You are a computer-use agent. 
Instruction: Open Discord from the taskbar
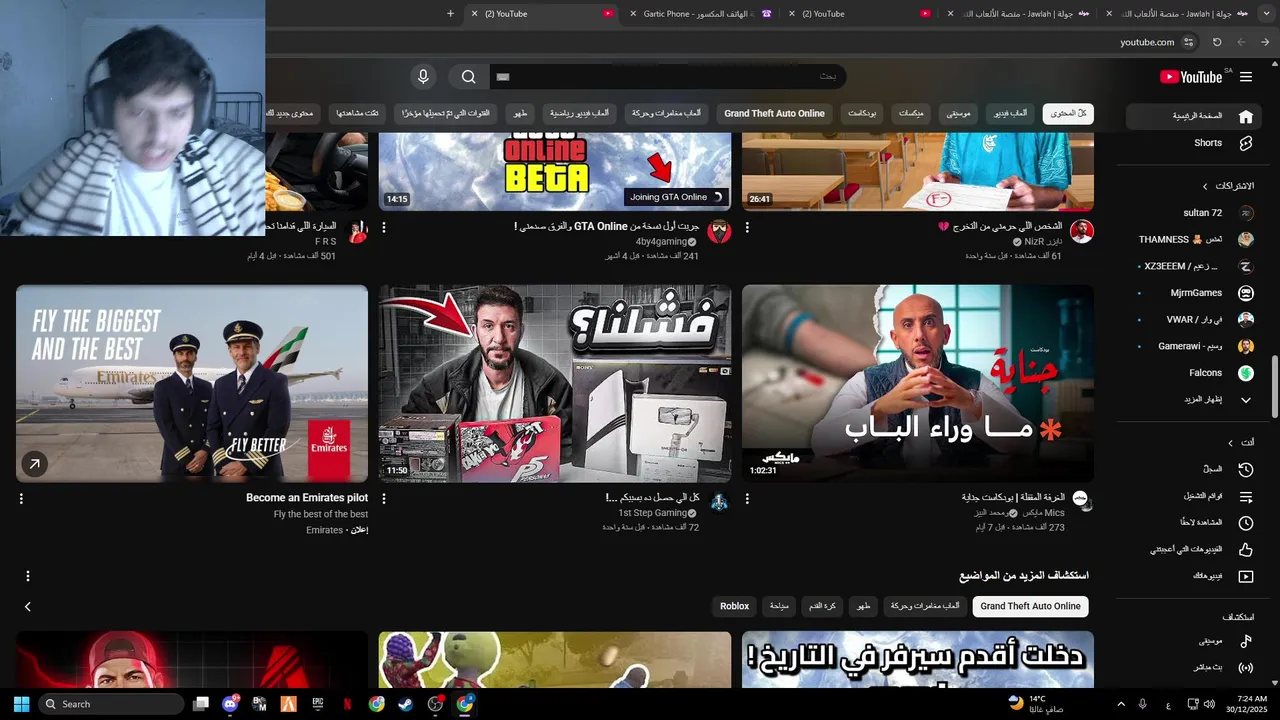pos(230,704)
